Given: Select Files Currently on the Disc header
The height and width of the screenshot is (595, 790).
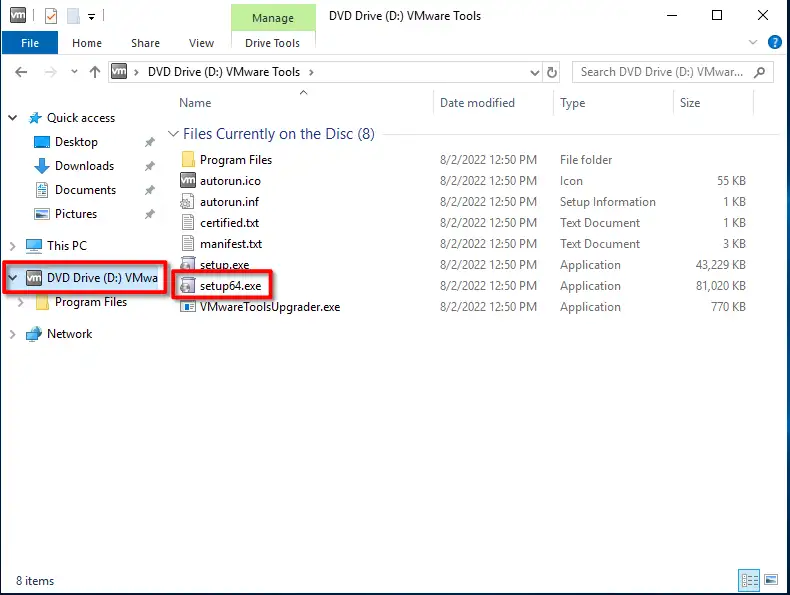Looking at the screenshot, I should point(279,134).
